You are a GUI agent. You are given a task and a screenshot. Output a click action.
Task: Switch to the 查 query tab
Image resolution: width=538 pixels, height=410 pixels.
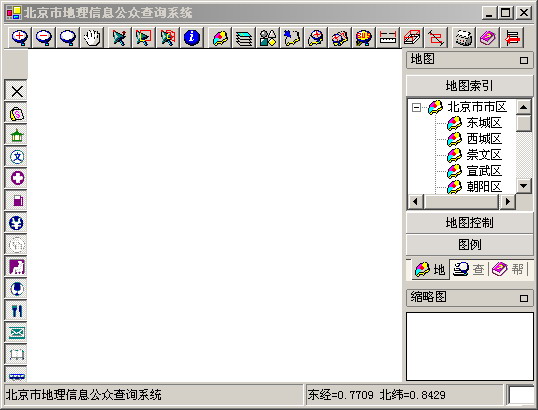(x=469, y=269)
